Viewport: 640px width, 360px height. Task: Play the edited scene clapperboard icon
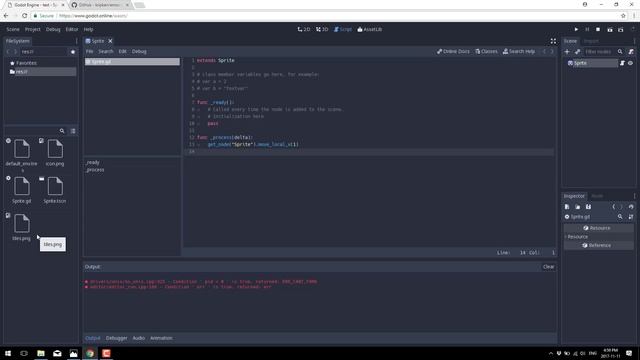[x=610, y=29]
